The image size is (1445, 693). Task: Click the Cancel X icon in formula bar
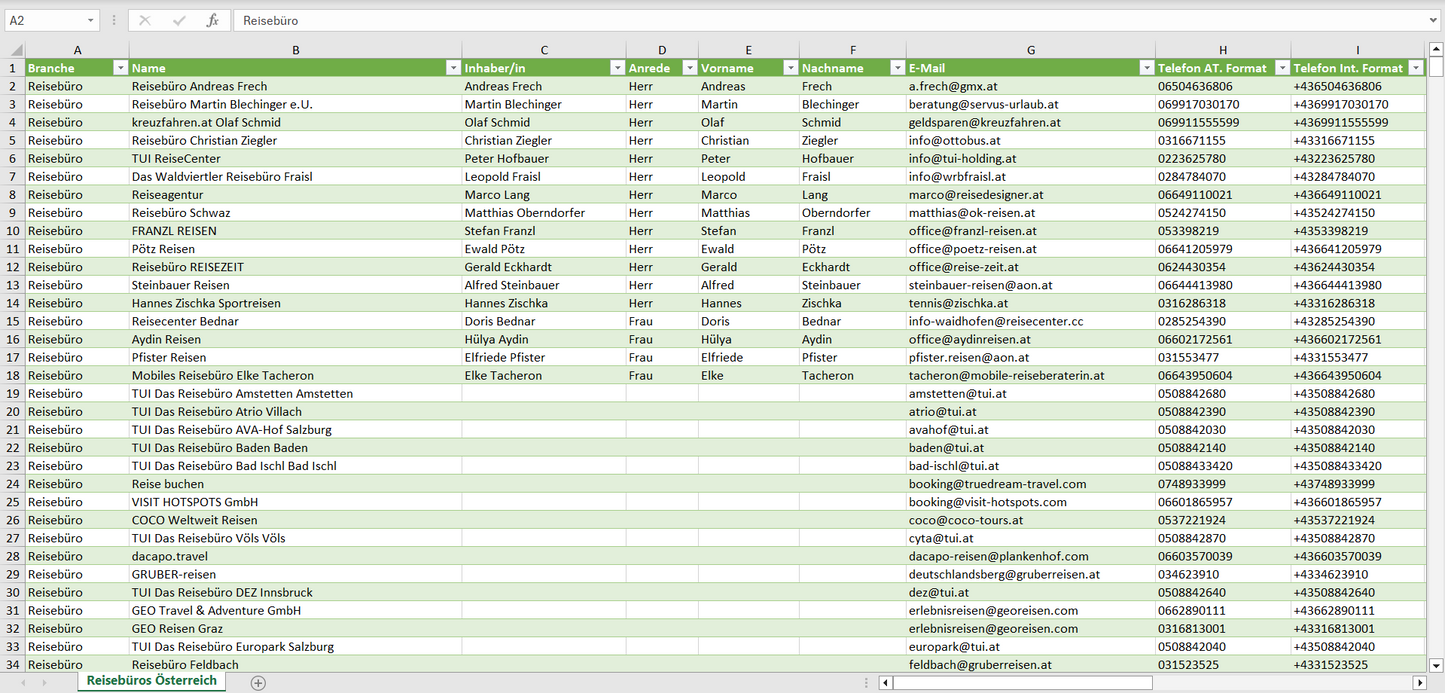click(x=145, y=20)
